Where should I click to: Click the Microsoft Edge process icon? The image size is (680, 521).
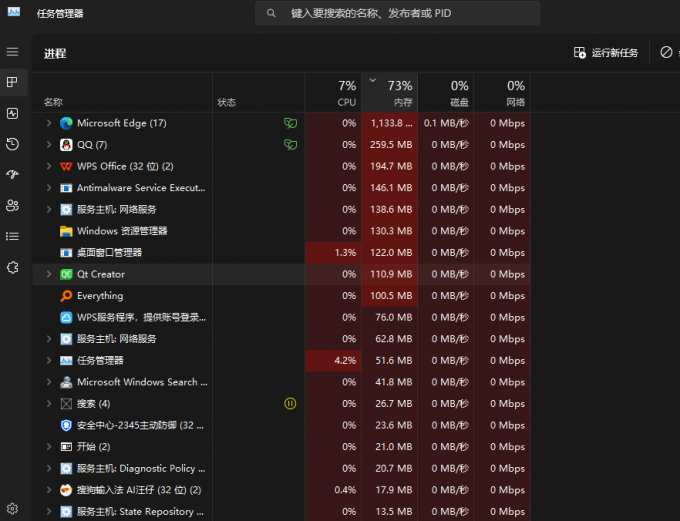66,123
